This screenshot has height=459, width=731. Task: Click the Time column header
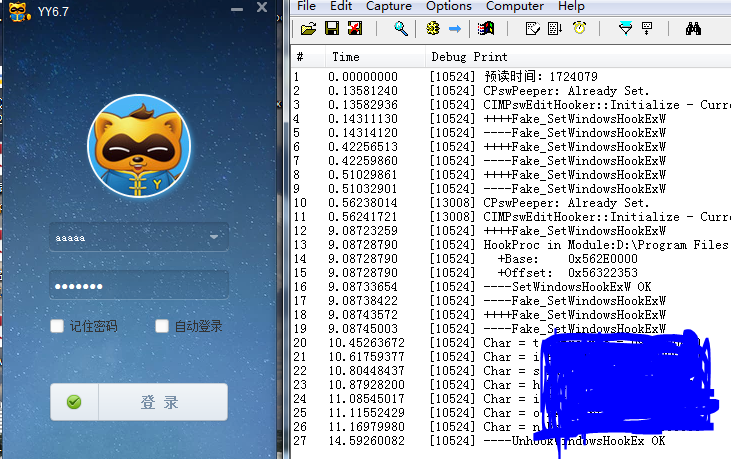coord(375,57)
